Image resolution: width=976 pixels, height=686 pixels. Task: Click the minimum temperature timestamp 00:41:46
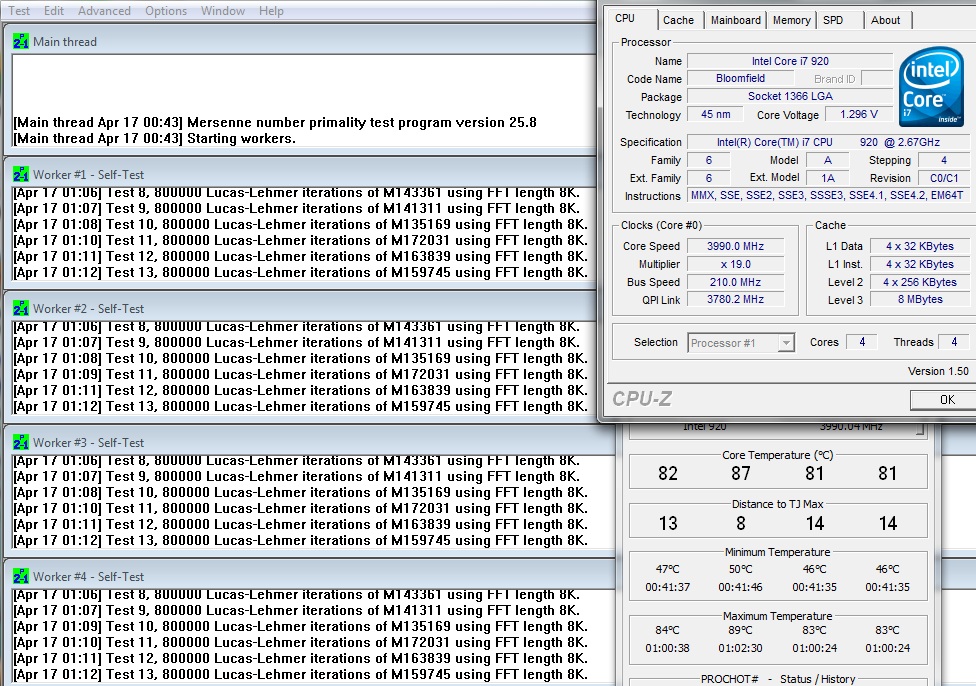click(741, 587)
